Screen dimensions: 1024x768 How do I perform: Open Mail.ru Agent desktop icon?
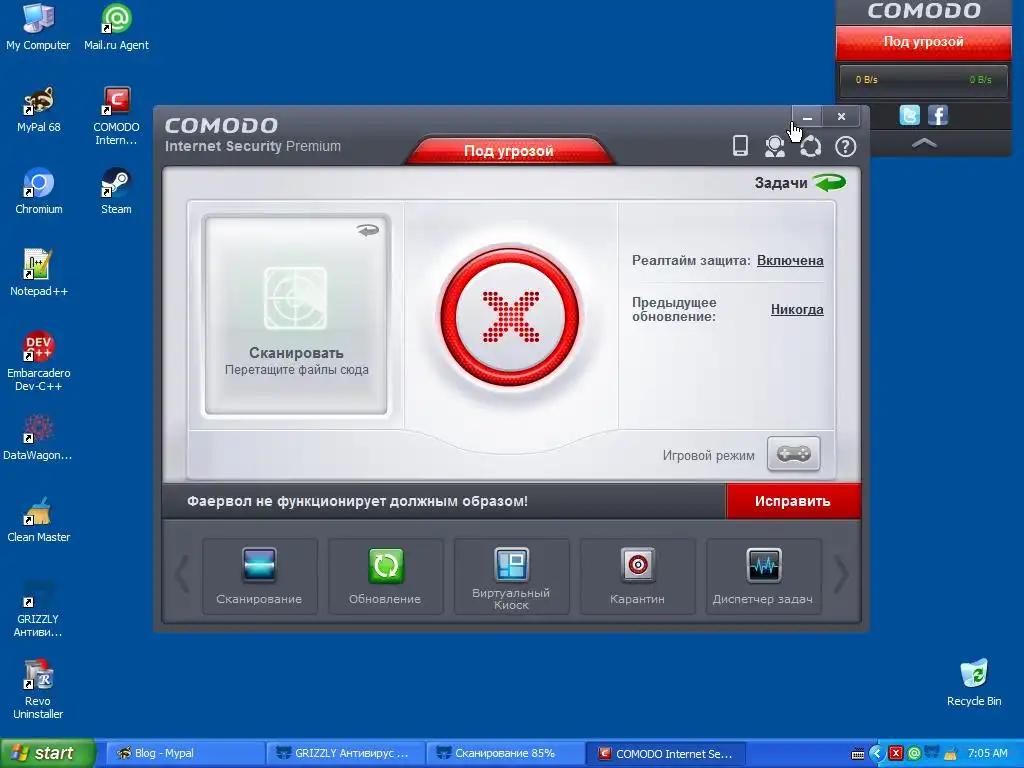[x=116, y=27]
